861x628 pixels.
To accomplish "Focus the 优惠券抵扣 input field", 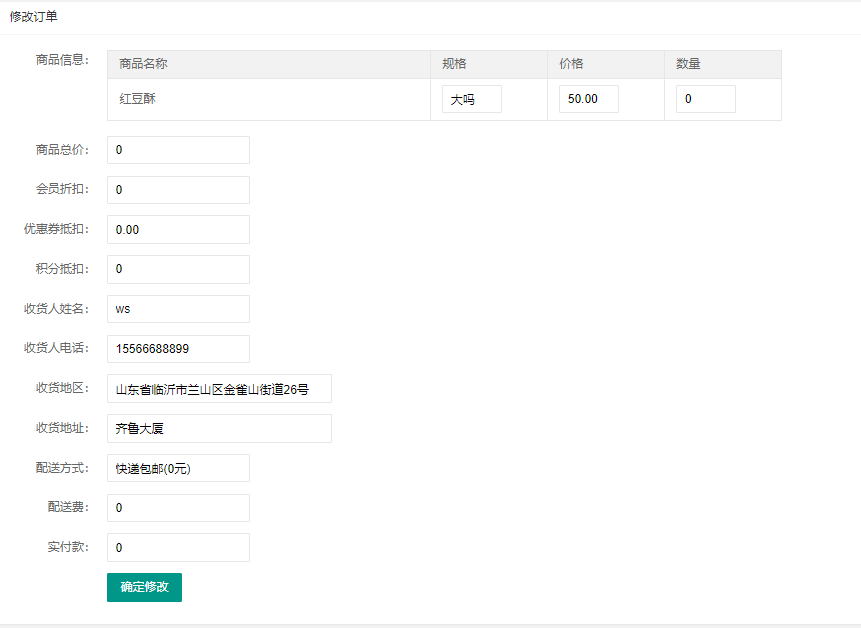I will point(178,229).
